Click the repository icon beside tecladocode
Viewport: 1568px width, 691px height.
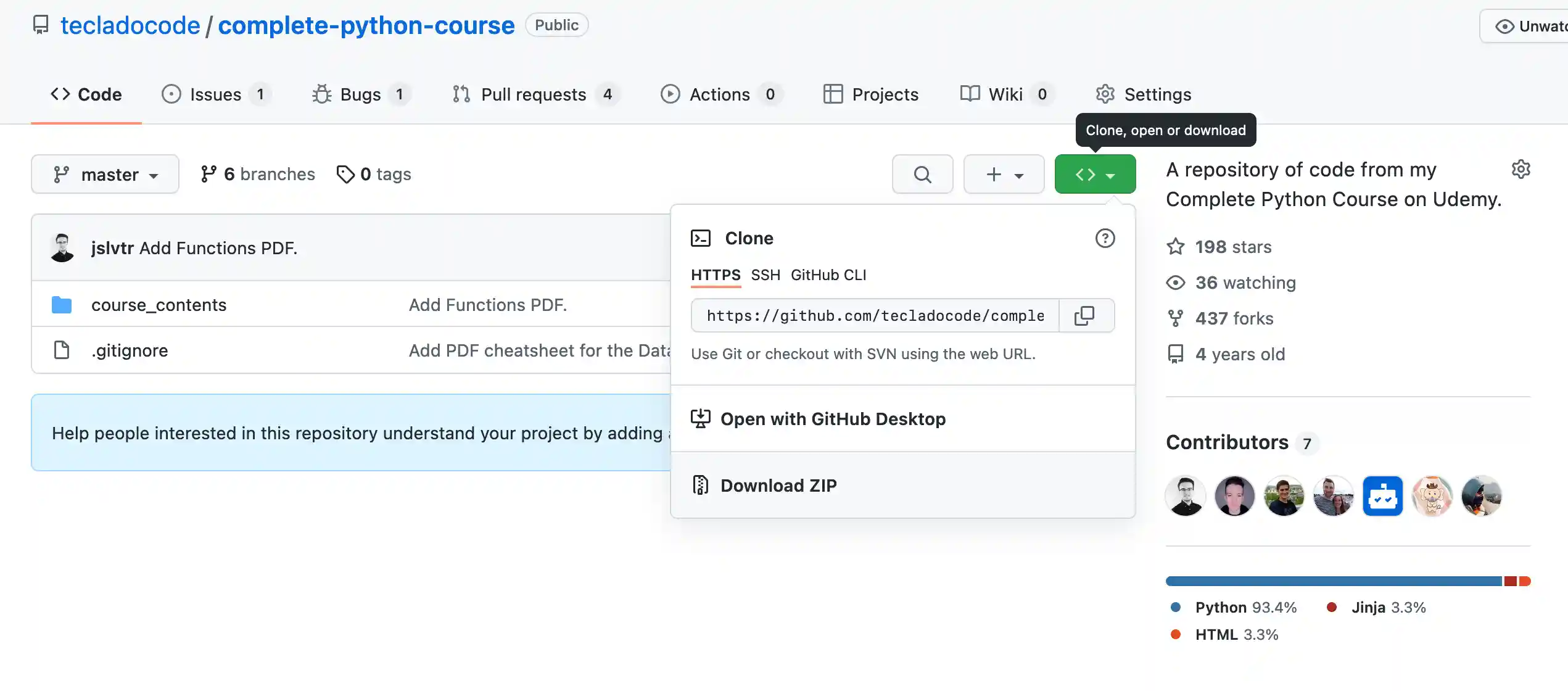coord(41,25)
